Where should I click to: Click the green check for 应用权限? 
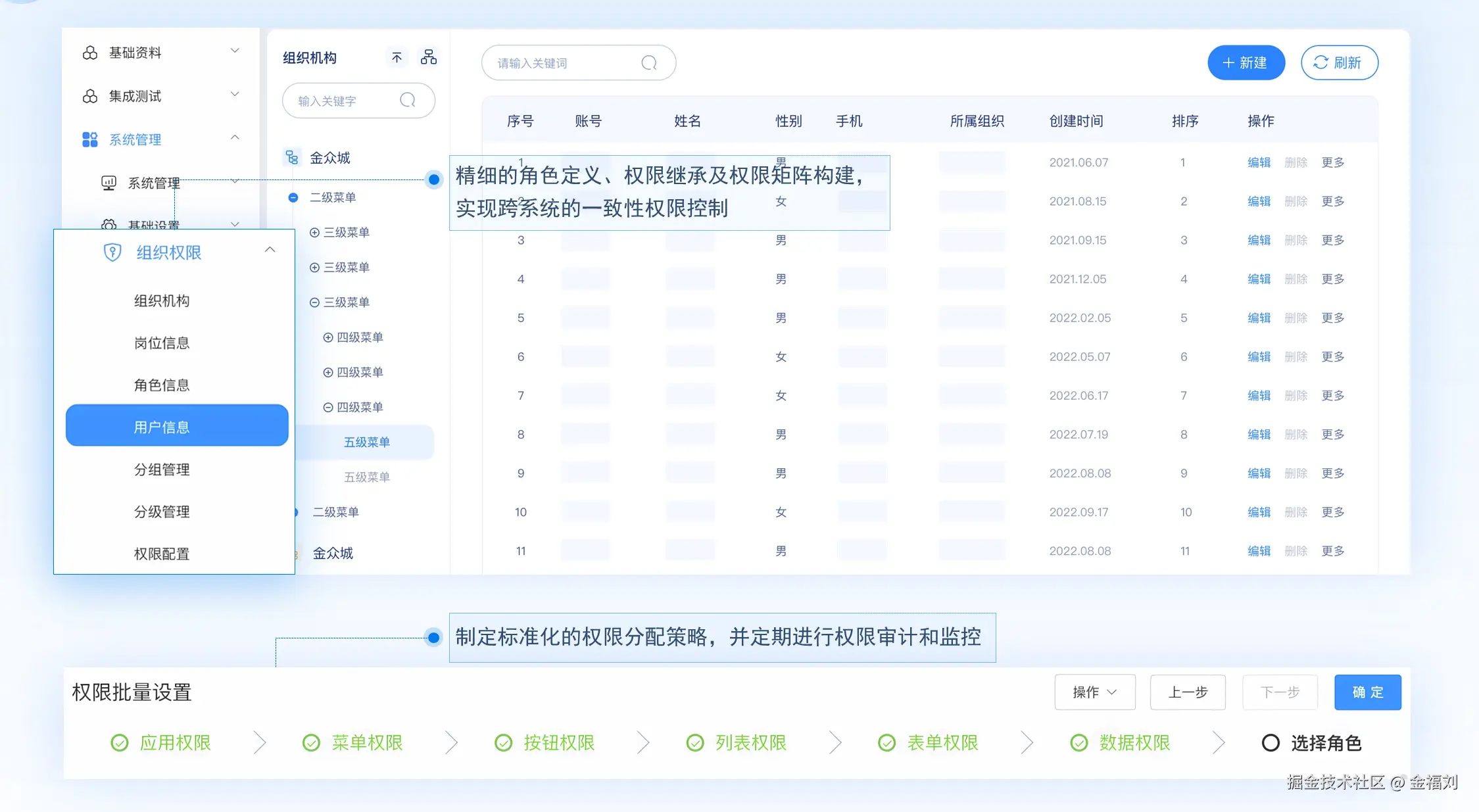[x=120, y=743]
